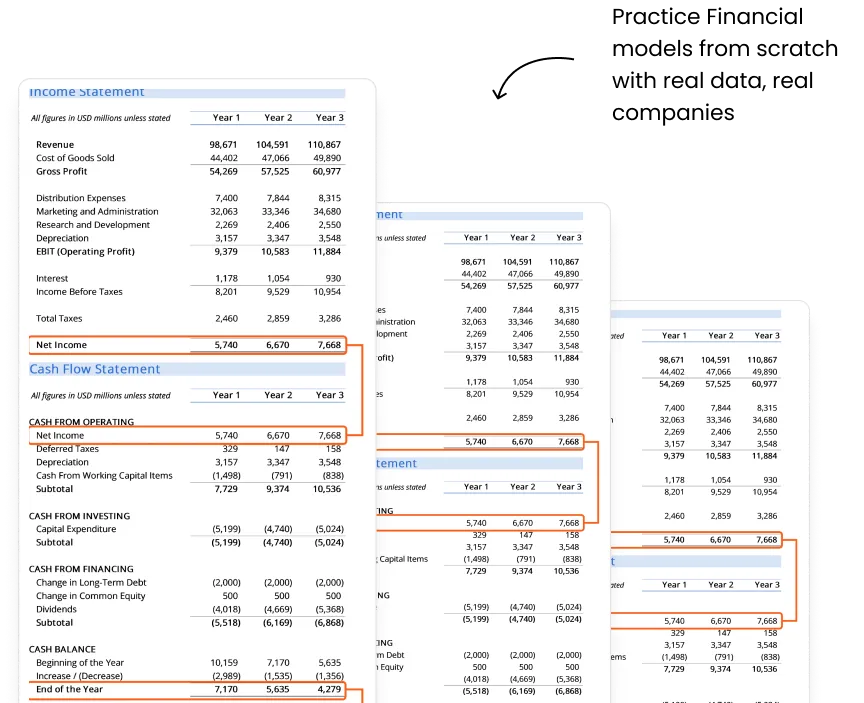Screen dimensions: 864x703
Task: Select Income Statement Net Income Year 2 value 6,670, front sheet
Action: tap(278, 345)
